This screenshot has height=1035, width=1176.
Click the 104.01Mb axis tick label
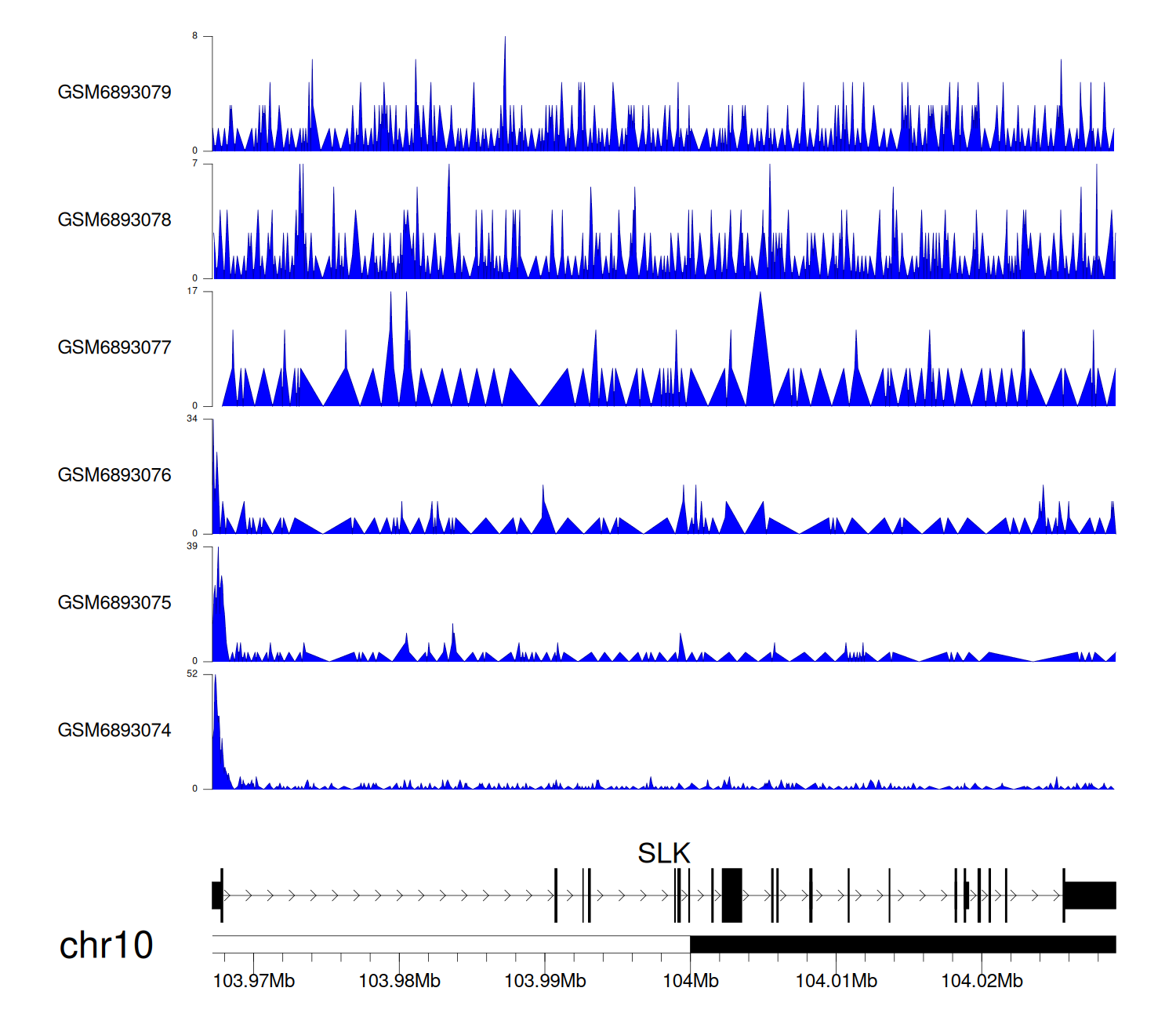coord(836,982)
